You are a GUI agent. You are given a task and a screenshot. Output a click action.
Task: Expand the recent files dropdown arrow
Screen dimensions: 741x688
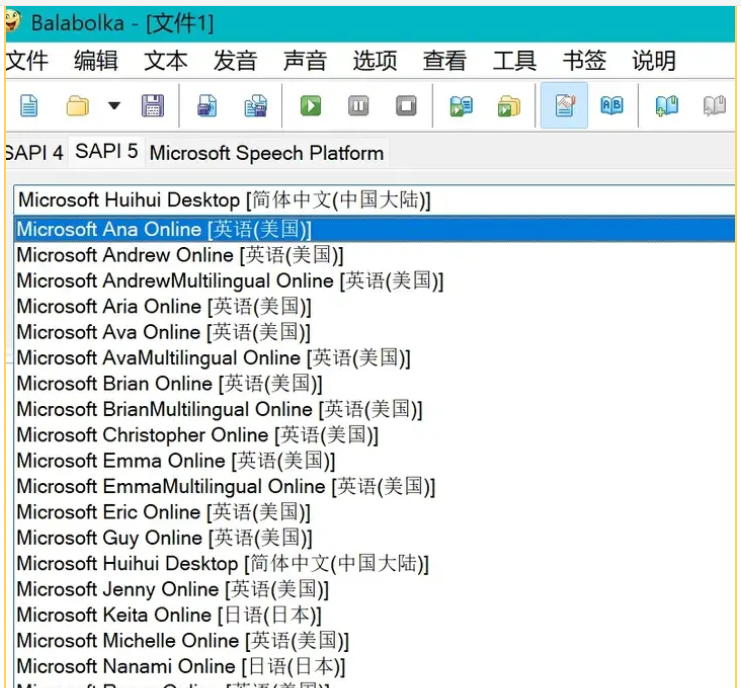tap(114, 105)
